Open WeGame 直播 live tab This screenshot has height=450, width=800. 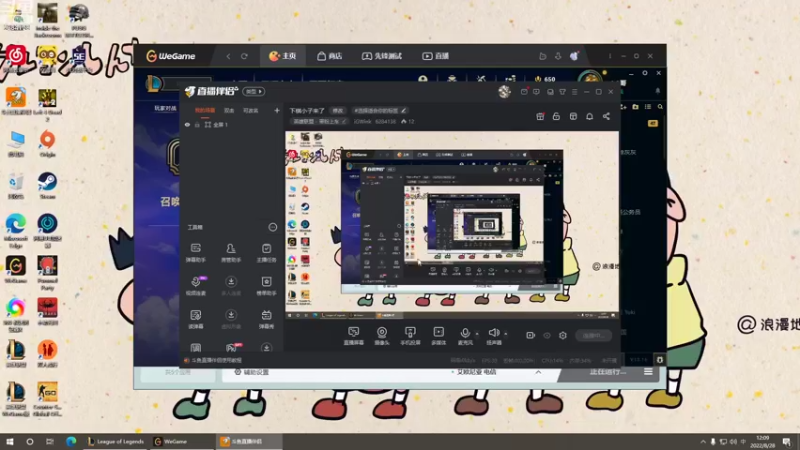pyautogui.click(x=436, y=56)
